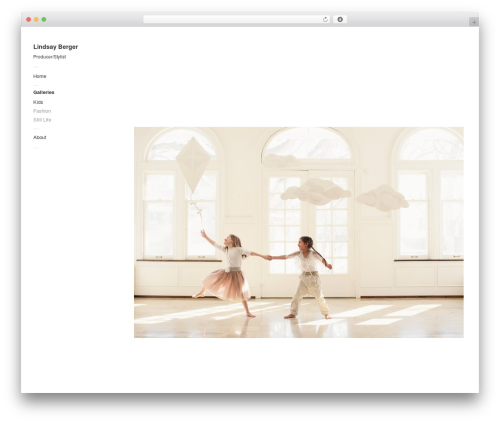The image size is (500, 423).
Task: Click the green maximize window button
Action: tap(44, 20)
